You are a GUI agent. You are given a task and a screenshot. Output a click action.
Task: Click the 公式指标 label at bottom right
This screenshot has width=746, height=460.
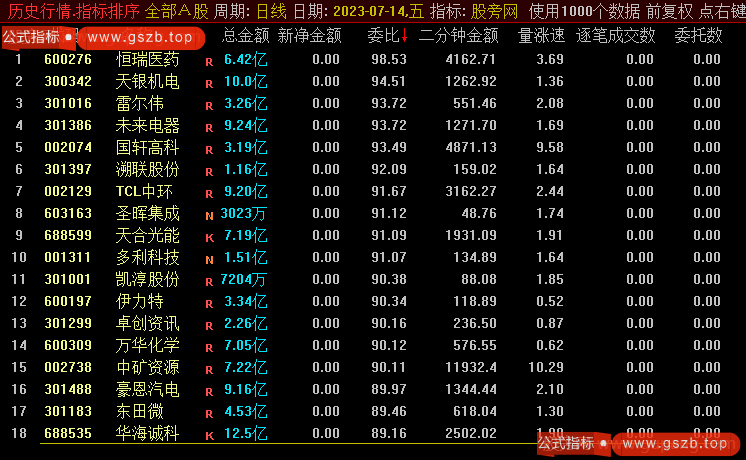(566, 442)
